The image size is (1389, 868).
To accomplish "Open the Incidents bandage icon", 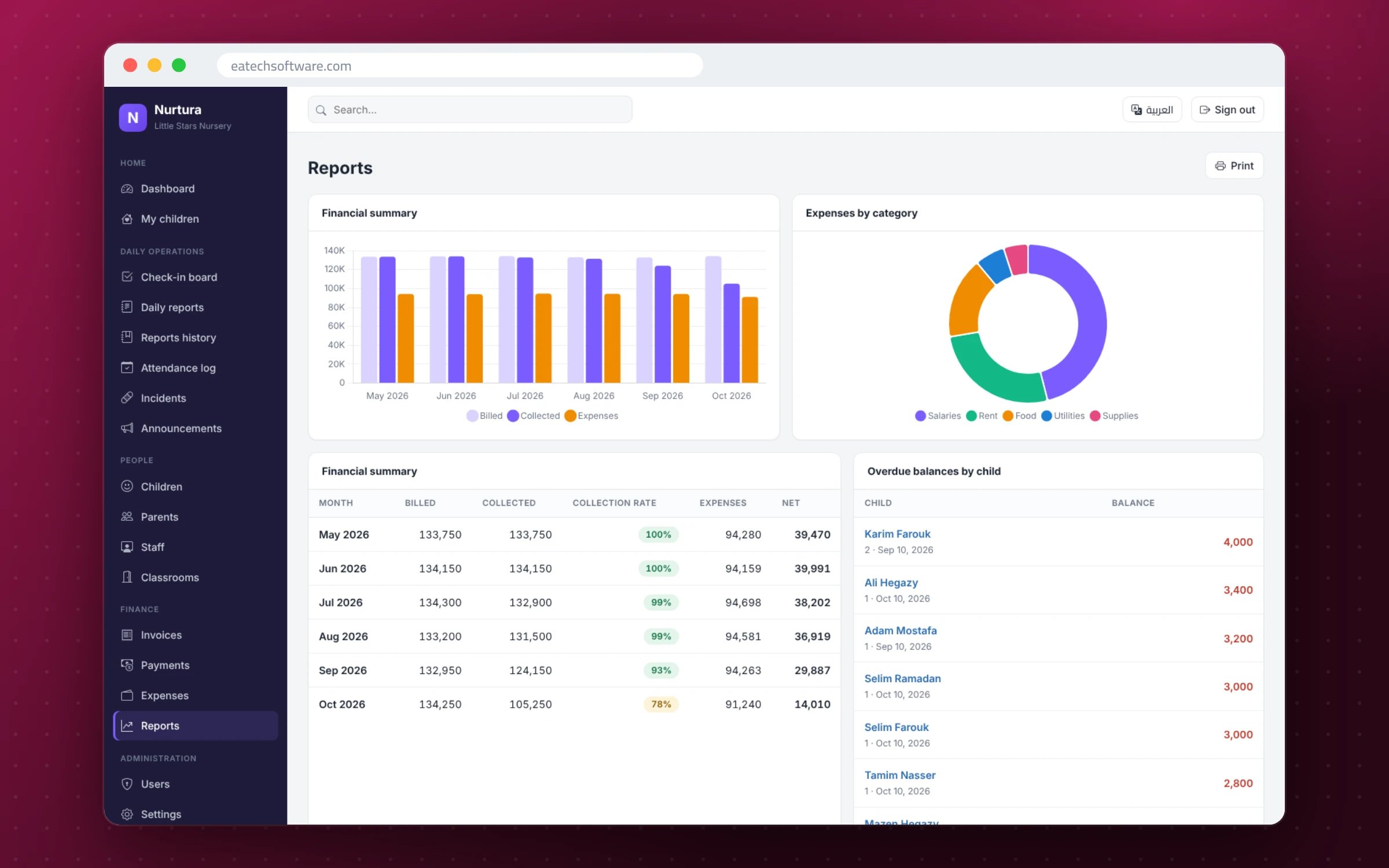I will coord(127,398).
